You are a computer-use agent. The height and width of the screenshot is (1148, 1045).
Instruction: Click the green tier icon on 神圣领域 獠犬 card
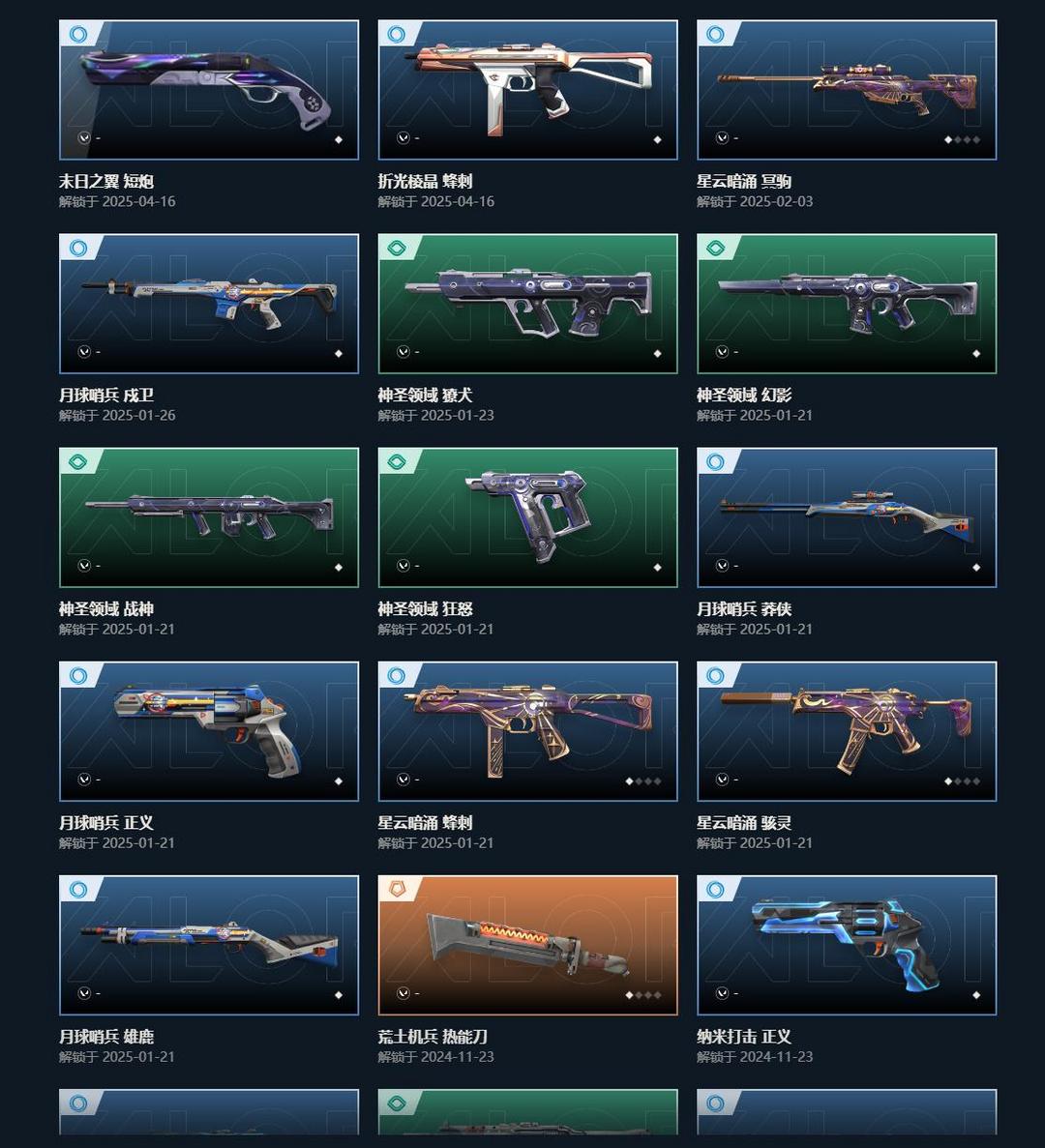pos(396,249)
